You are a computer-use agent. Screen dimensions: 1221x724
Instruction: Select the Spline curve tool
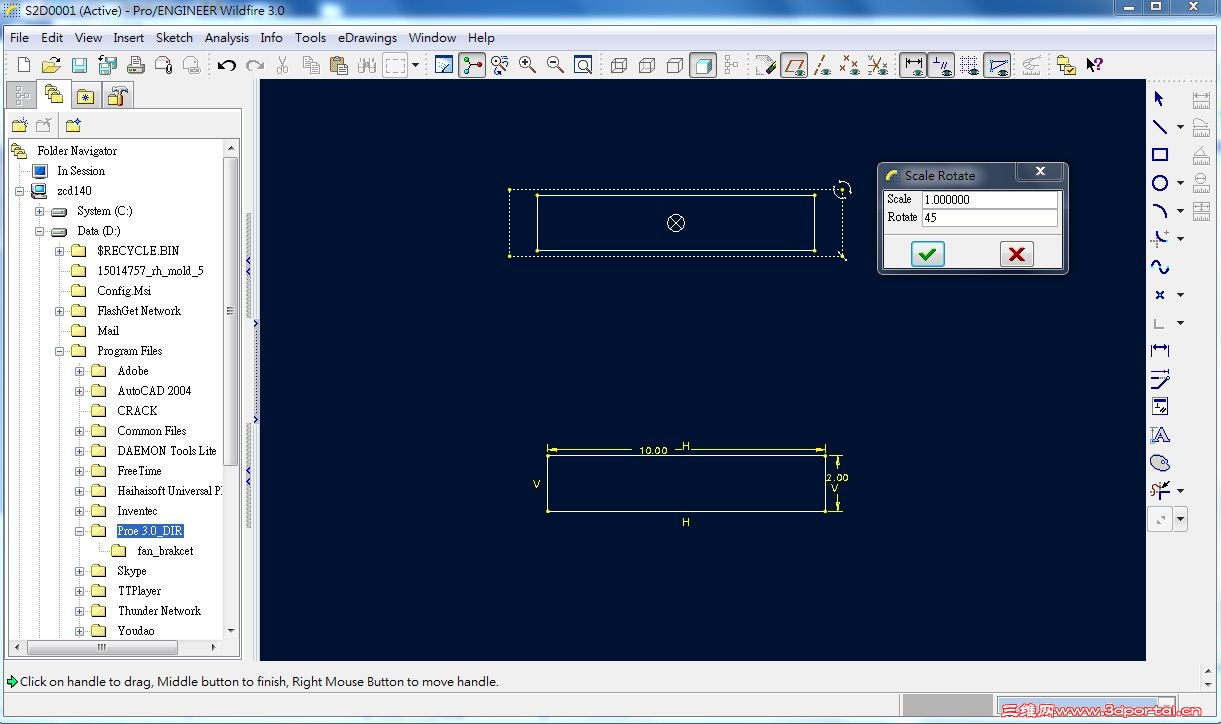1159,267
